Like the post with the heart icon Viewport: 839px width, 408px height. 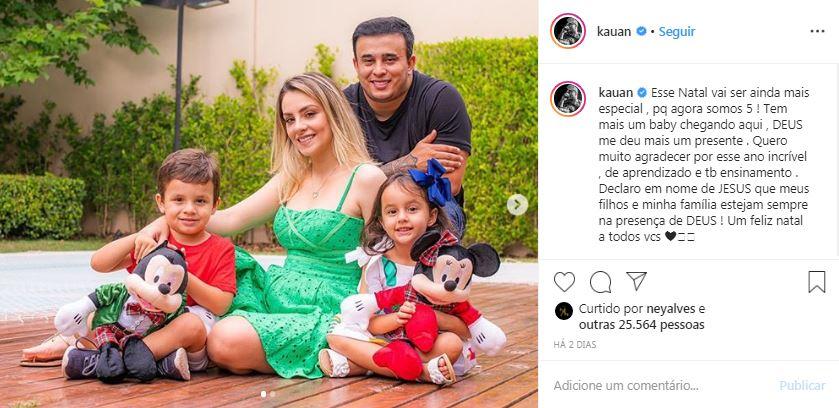pos(564,281)
